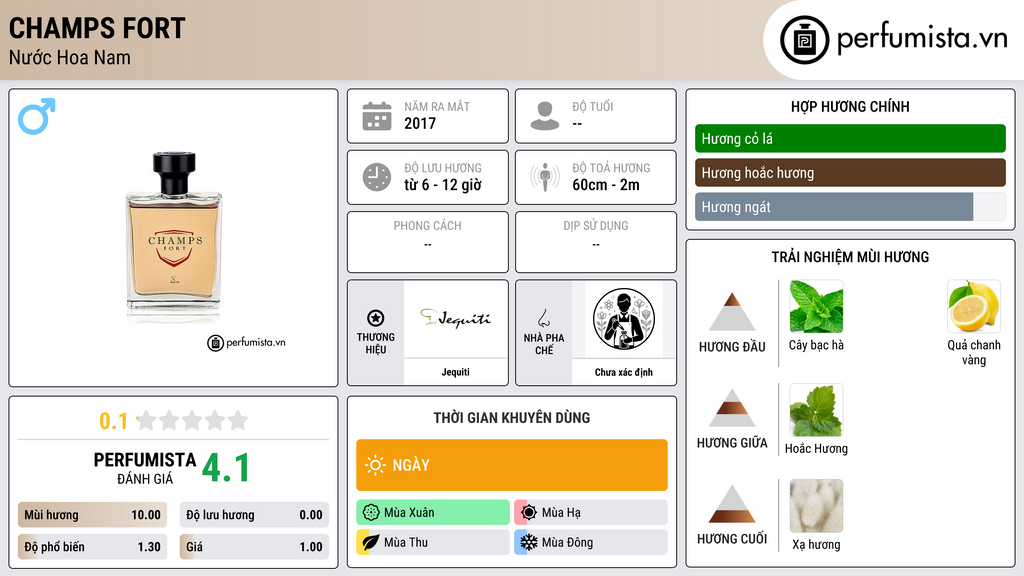Click the green Hương cỏ lá accord bar
This screenshot has width=1024, height=576.
pos(850,138)
